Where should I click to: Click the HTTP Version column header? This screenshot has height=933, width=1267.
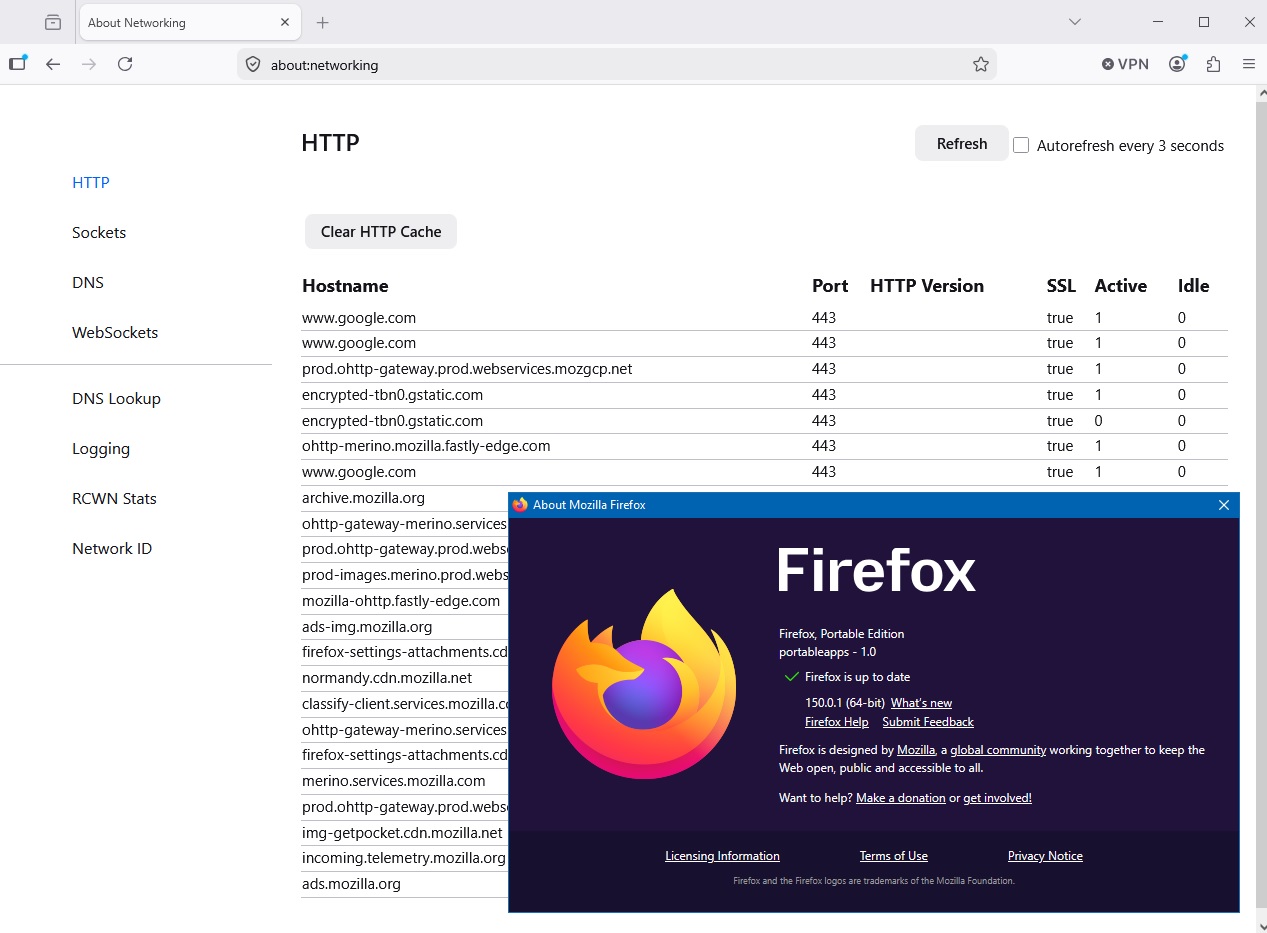[927, 286]
